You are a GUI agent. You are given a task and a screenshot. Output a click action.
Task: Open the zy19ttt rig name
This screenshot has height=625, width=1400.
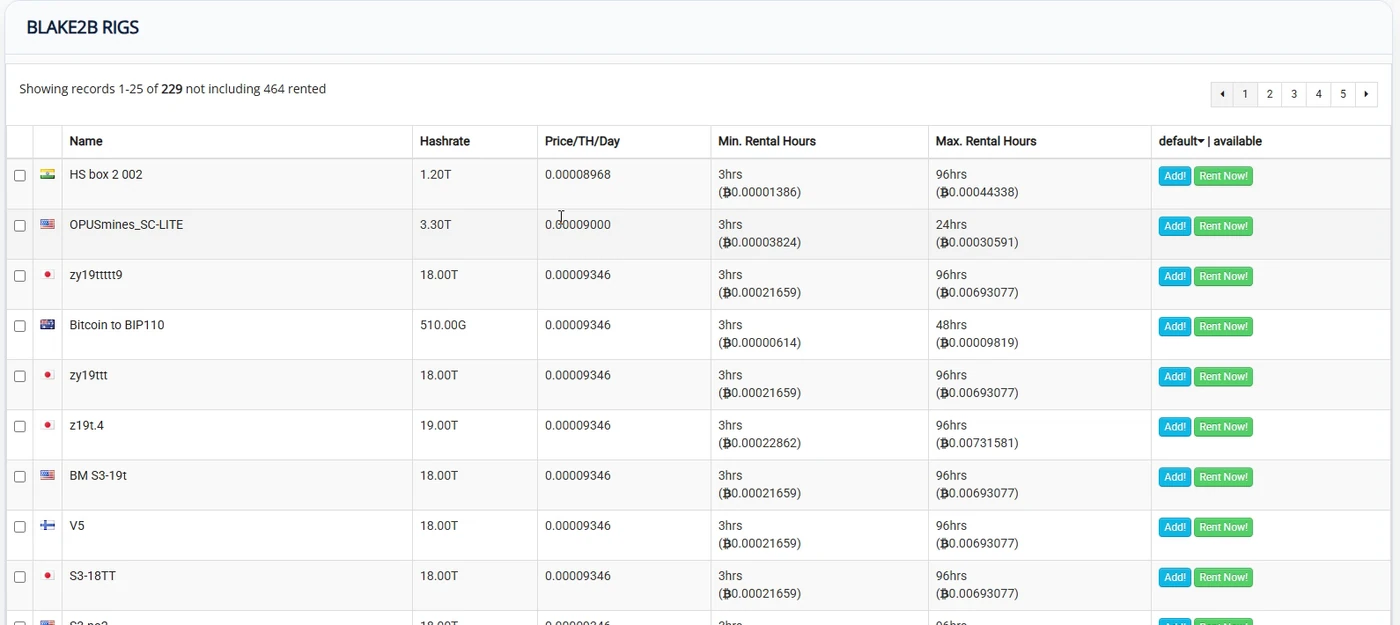tap(89, 375)
